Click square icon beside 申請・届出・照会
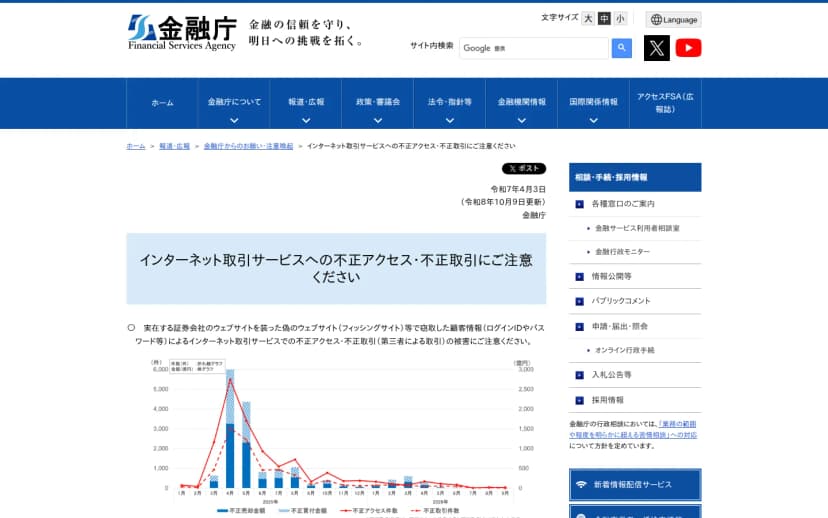This screenshot has width=828, height=518. coord(579,327)
